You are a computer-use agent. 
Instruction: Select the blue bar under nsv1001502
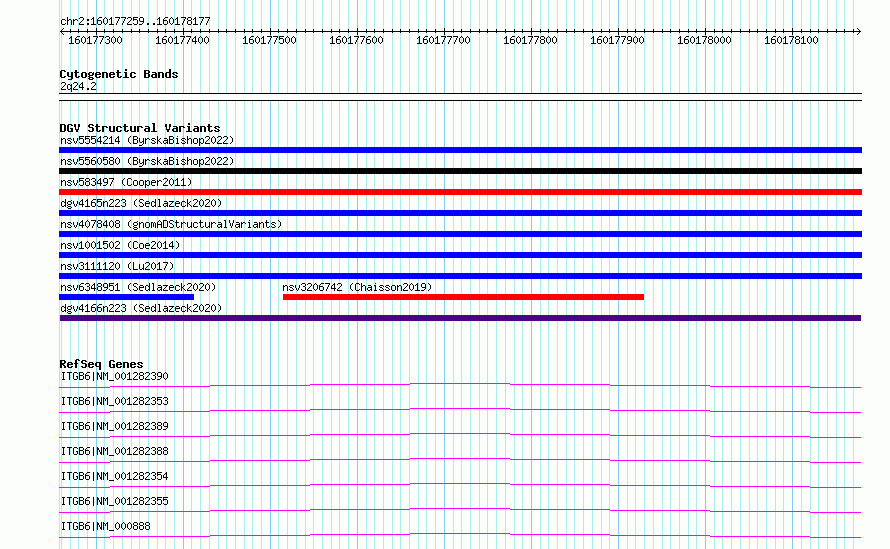460,255
